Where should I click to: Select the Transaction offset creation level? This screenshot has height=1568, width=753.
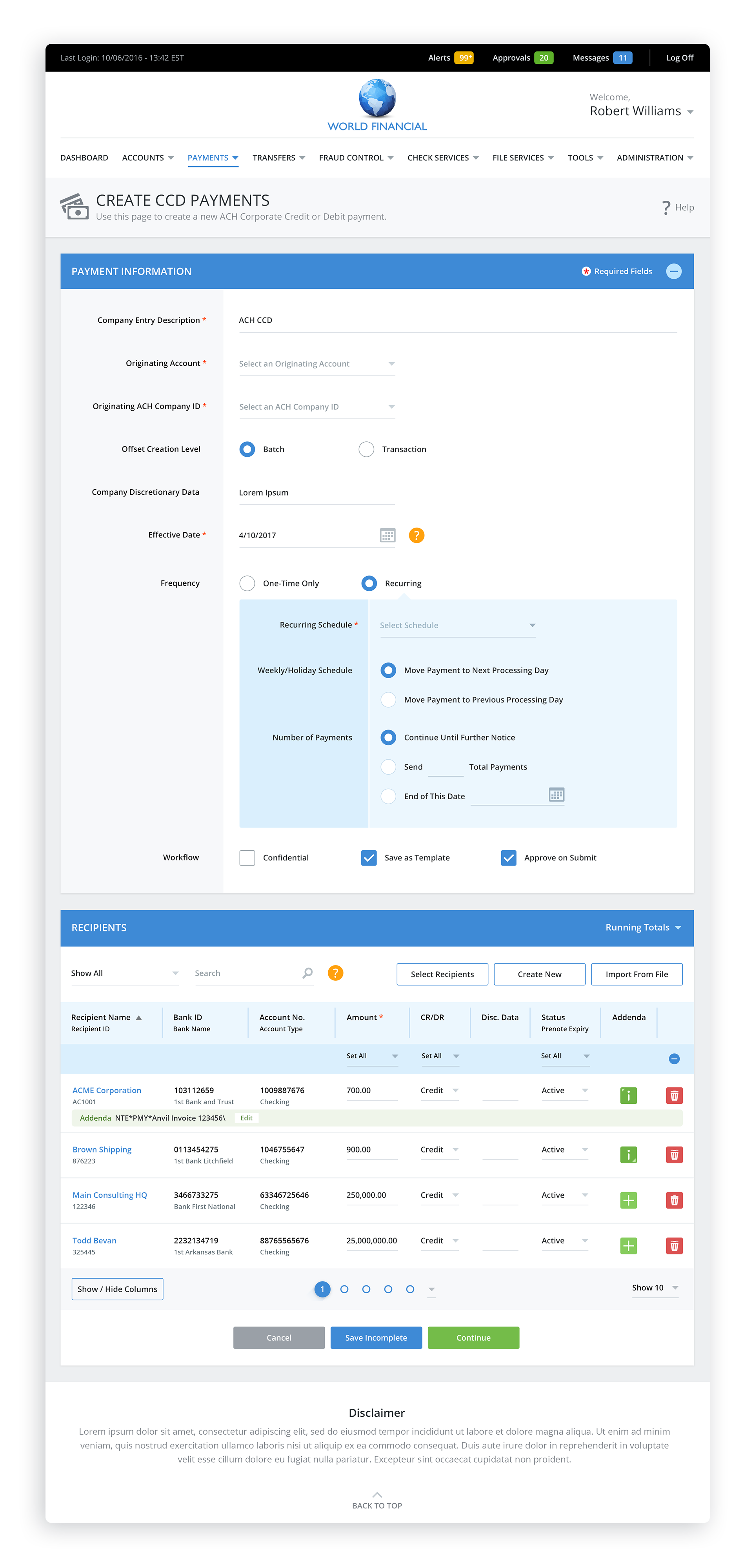point(366,449)
